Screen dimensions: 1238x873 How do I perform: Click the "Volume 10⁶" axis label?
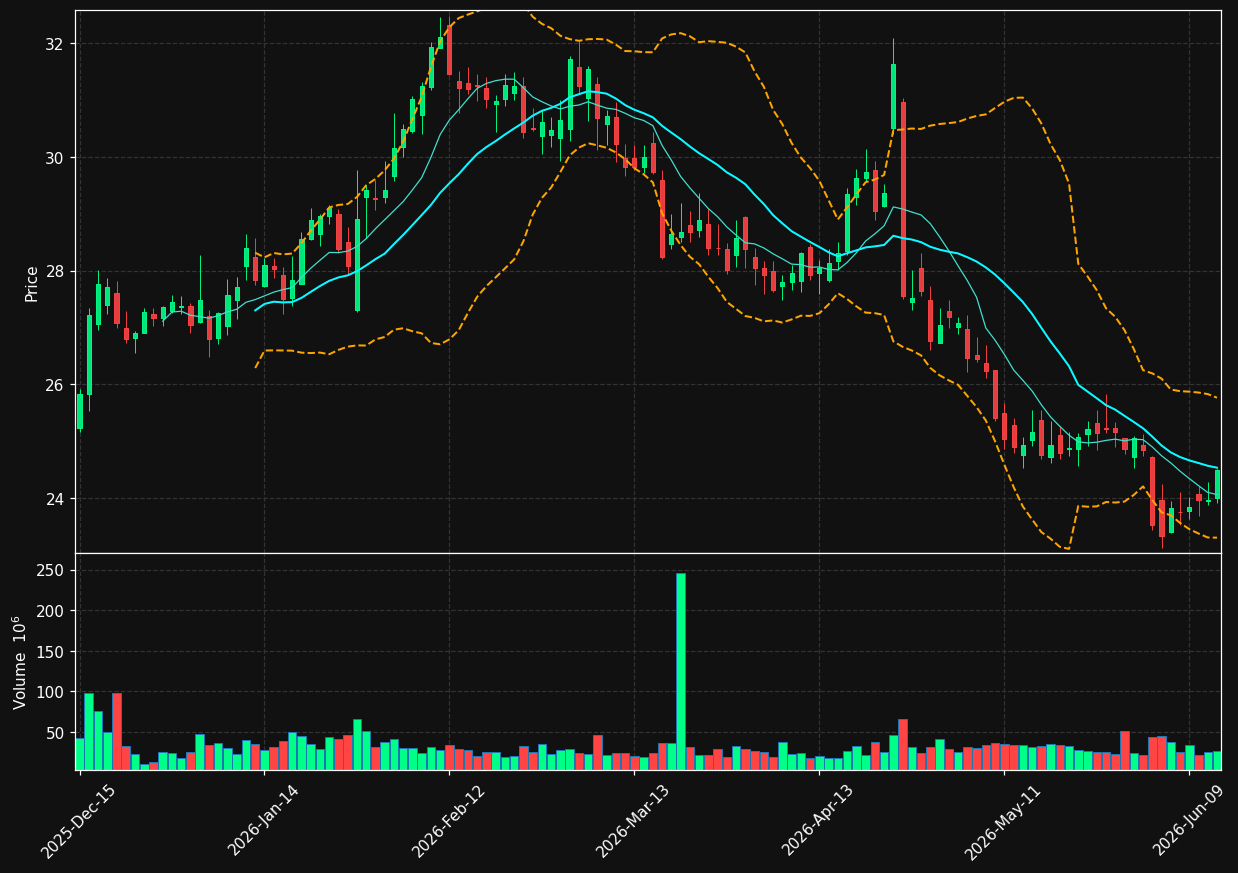point(20,662)
